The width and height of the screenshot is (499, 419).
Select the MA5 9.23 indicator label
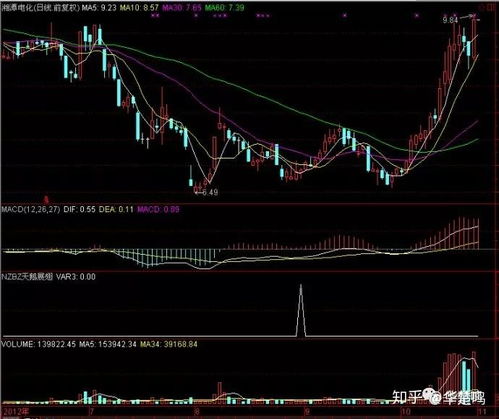pos(99,7)
